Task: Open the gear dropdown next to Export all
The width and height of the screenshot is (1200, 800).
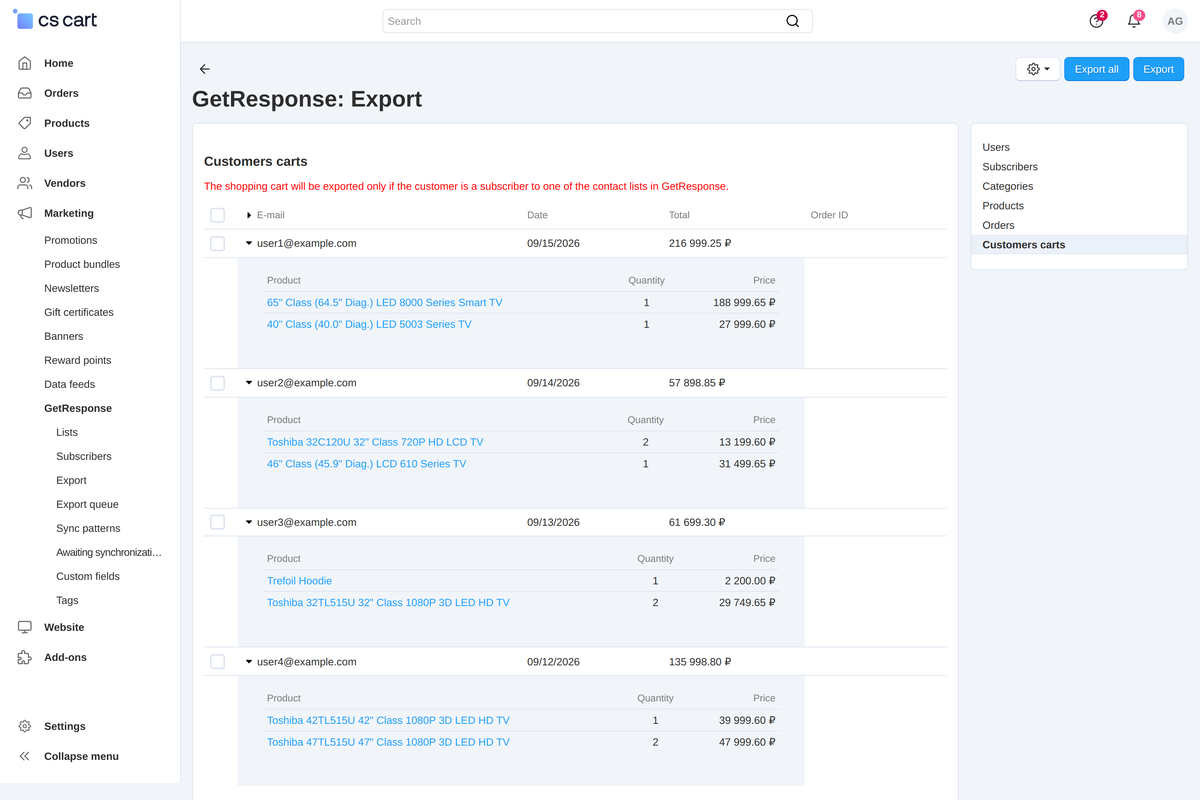Action: 1038,69
